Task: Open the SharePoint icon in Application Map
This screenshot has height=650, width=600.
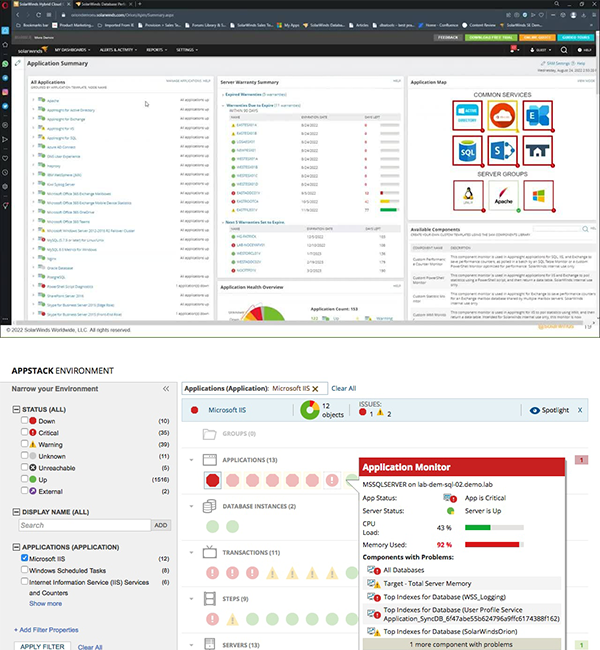Action: pos(503,151)
